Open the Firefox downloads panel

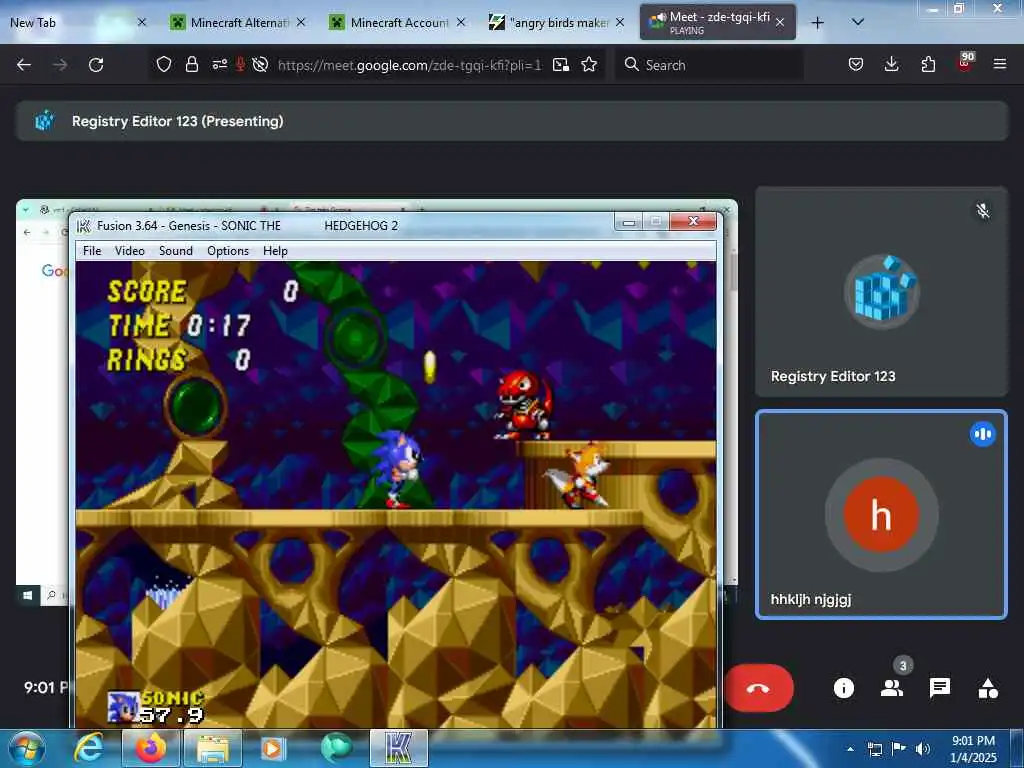[x=891, y=64]
